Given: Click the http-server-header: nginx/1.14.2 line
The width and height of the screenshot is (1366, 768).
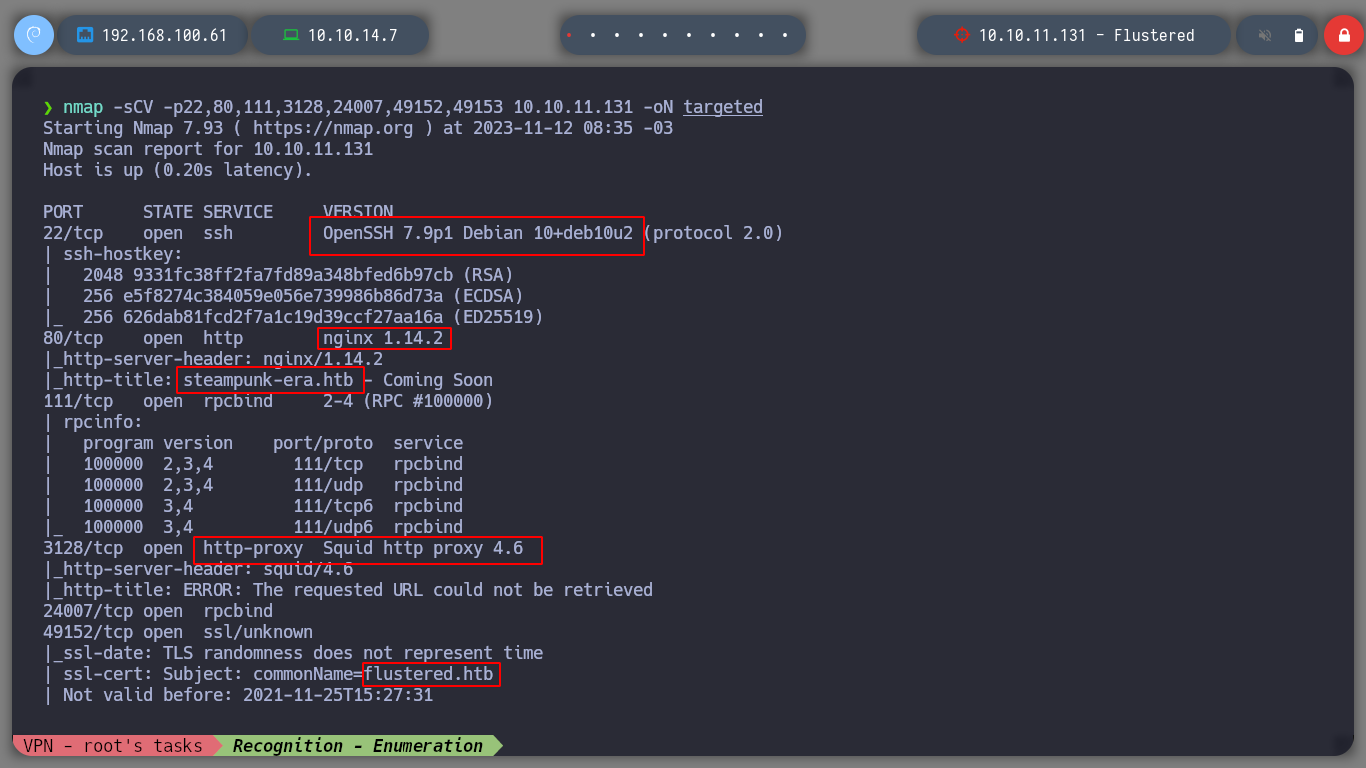Looking at the screenshot, I should pos(213,359).
